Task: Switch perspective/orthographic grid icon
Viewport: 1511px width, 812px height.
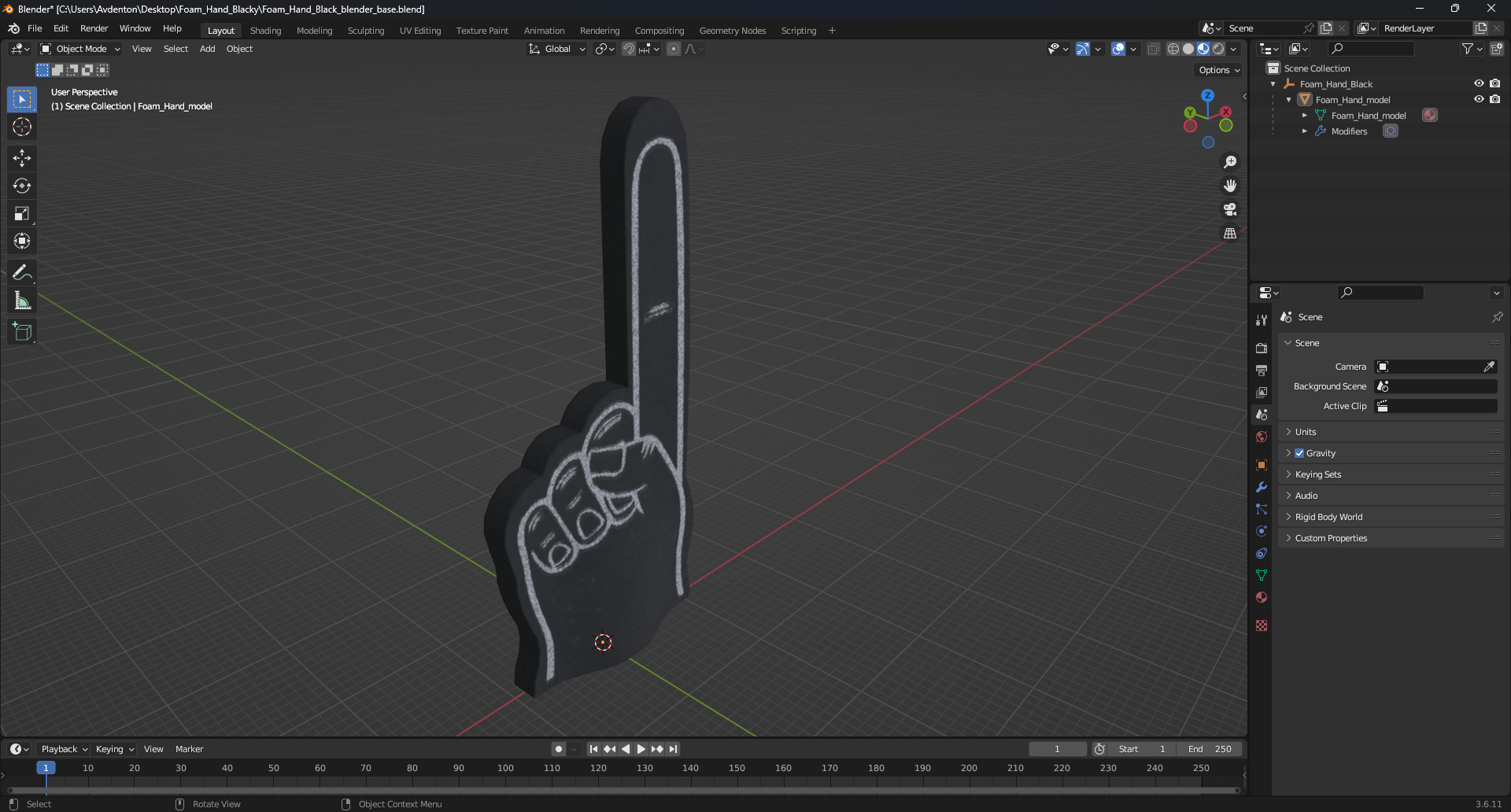Action: [1230, 234]
